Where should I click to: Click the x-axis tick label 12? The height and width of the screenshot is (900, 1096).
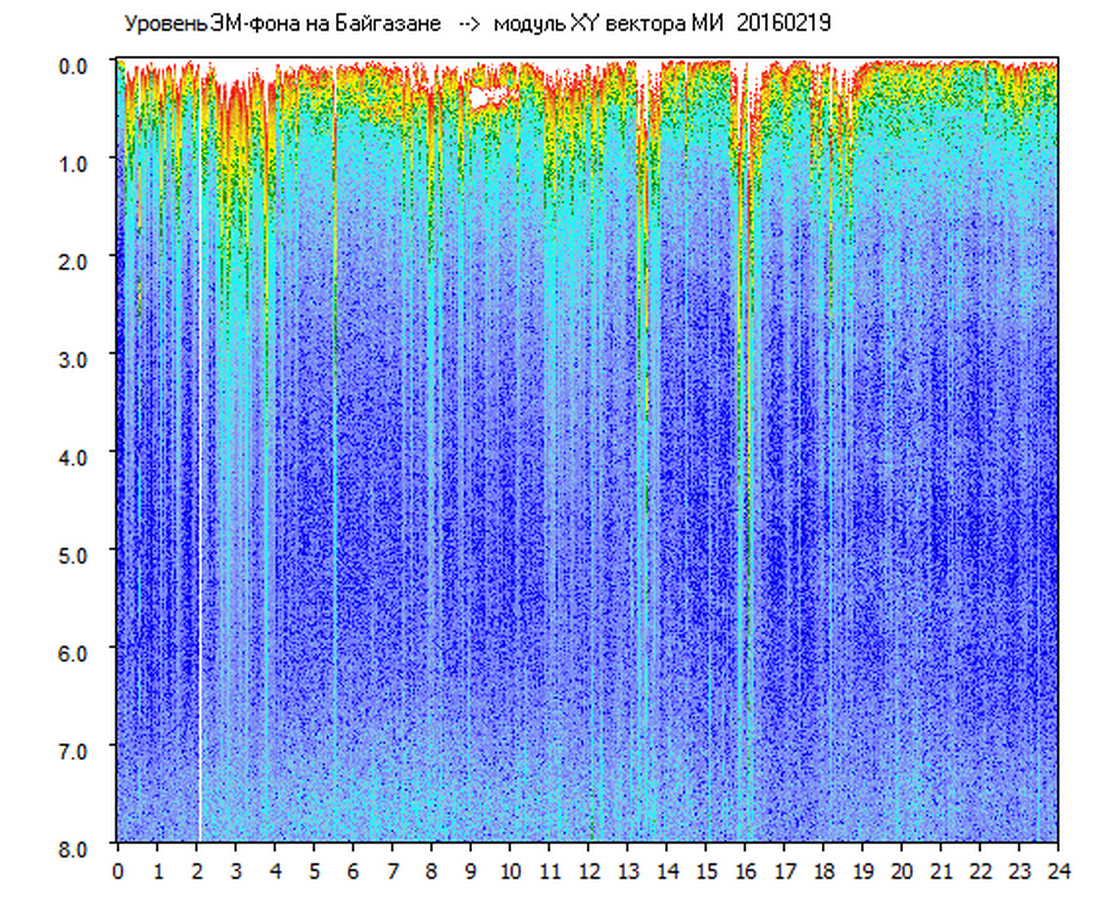point(588,871)
